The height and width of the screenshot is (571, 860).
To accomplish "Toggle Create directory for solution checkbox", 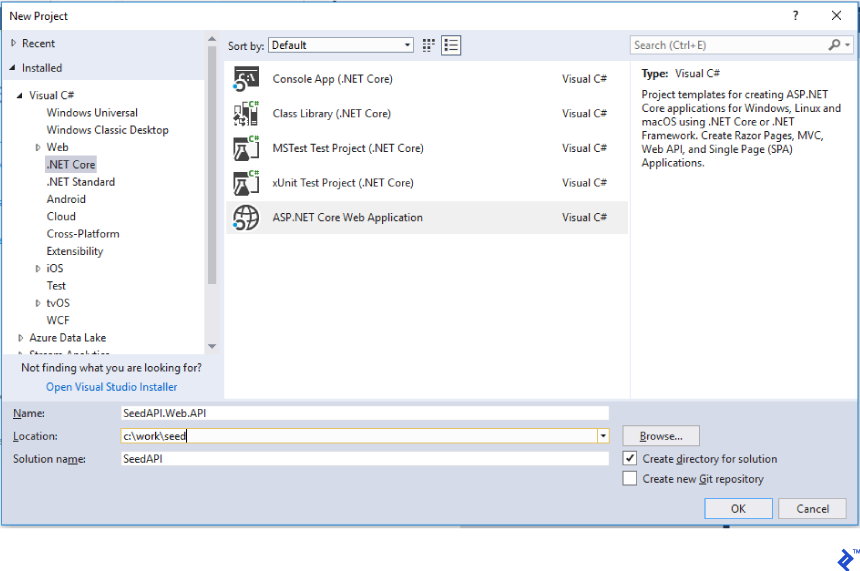I will tap(630, 458).
